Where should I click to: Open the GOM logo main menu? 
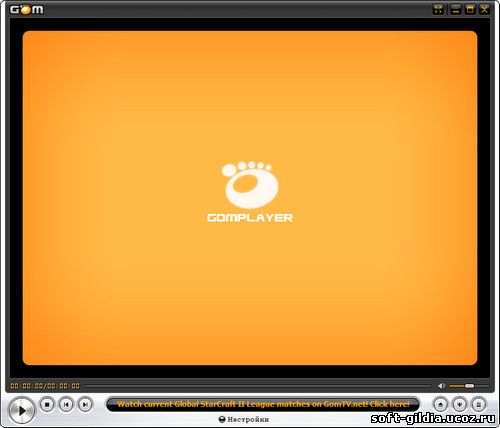tap(27, 9)
